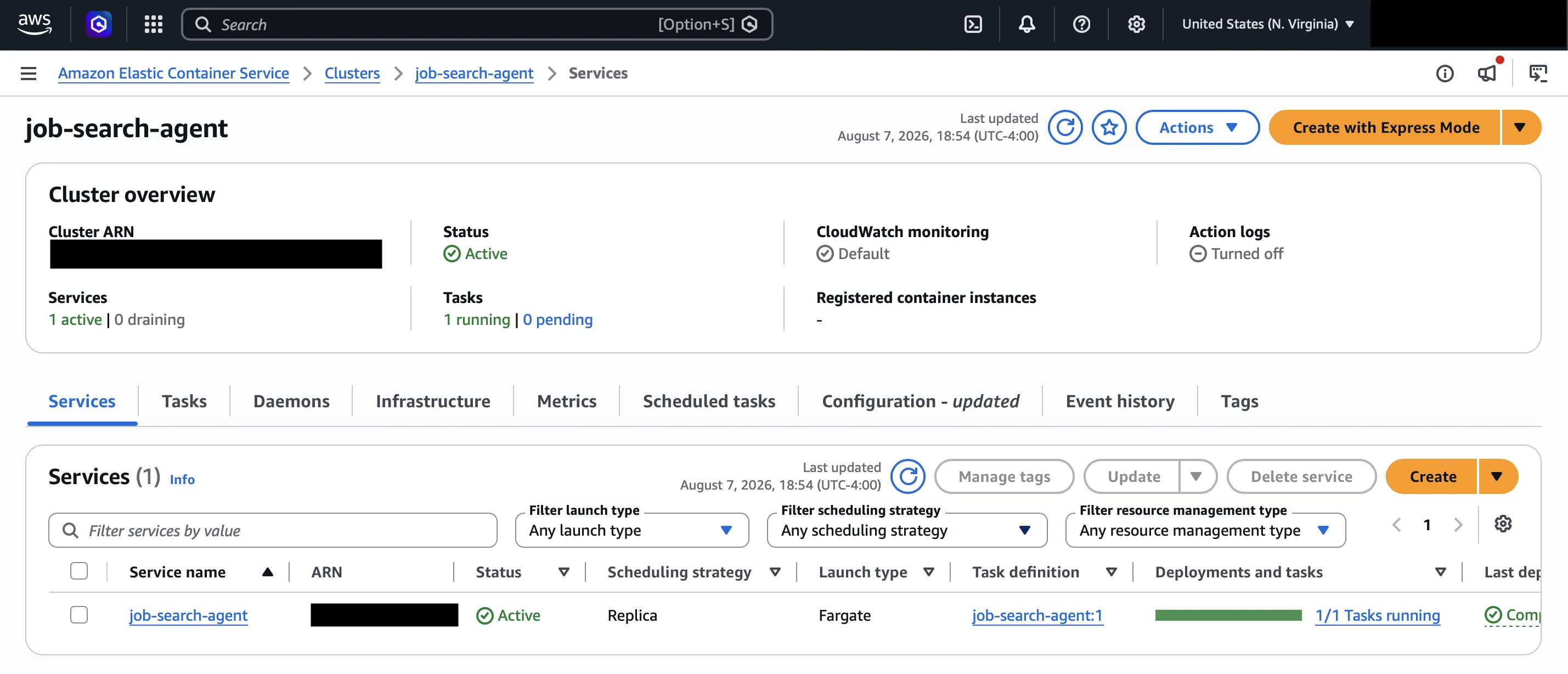Open the Filter launch type dropdown

632,530
